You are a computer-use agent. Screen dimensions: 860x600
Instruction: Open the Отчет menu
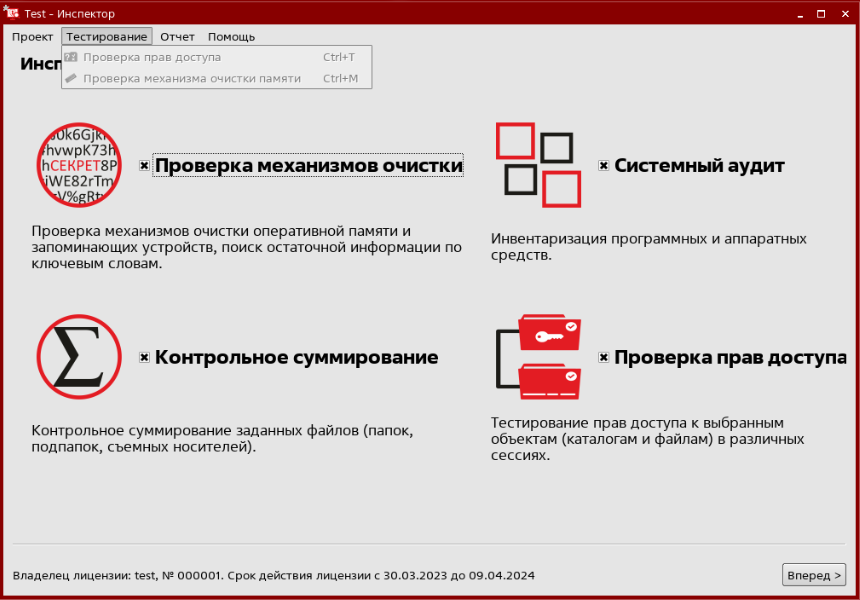(177, 36)
